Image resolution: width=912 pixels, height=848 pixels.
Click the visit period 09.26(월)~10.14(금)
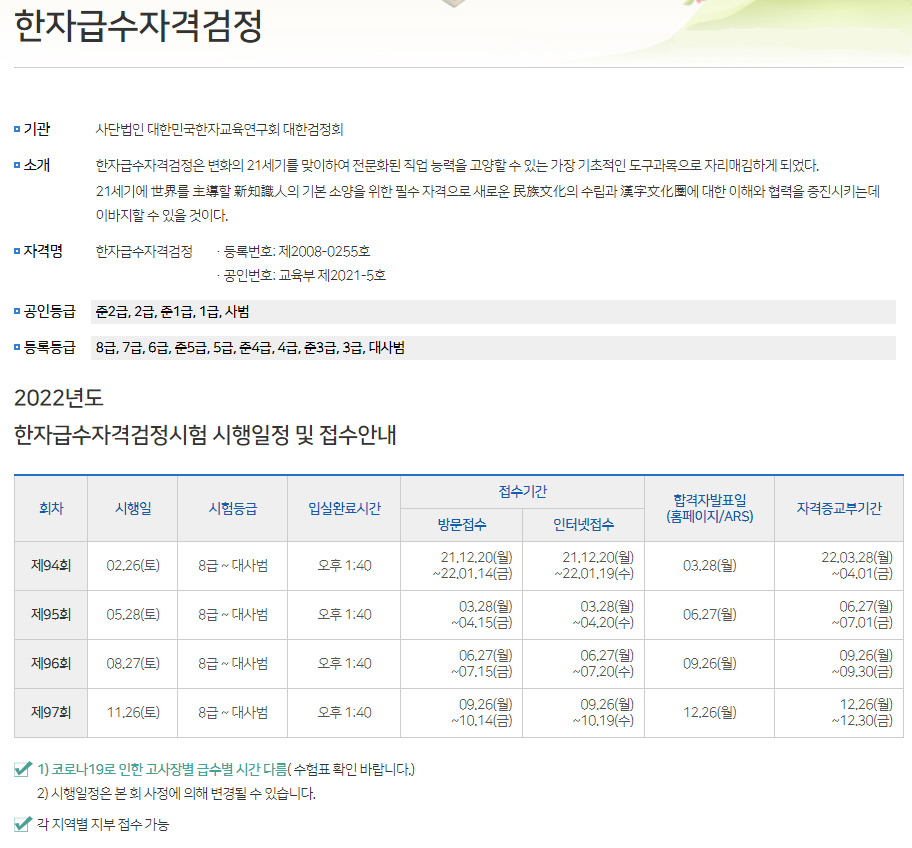[x=482, y=712]
